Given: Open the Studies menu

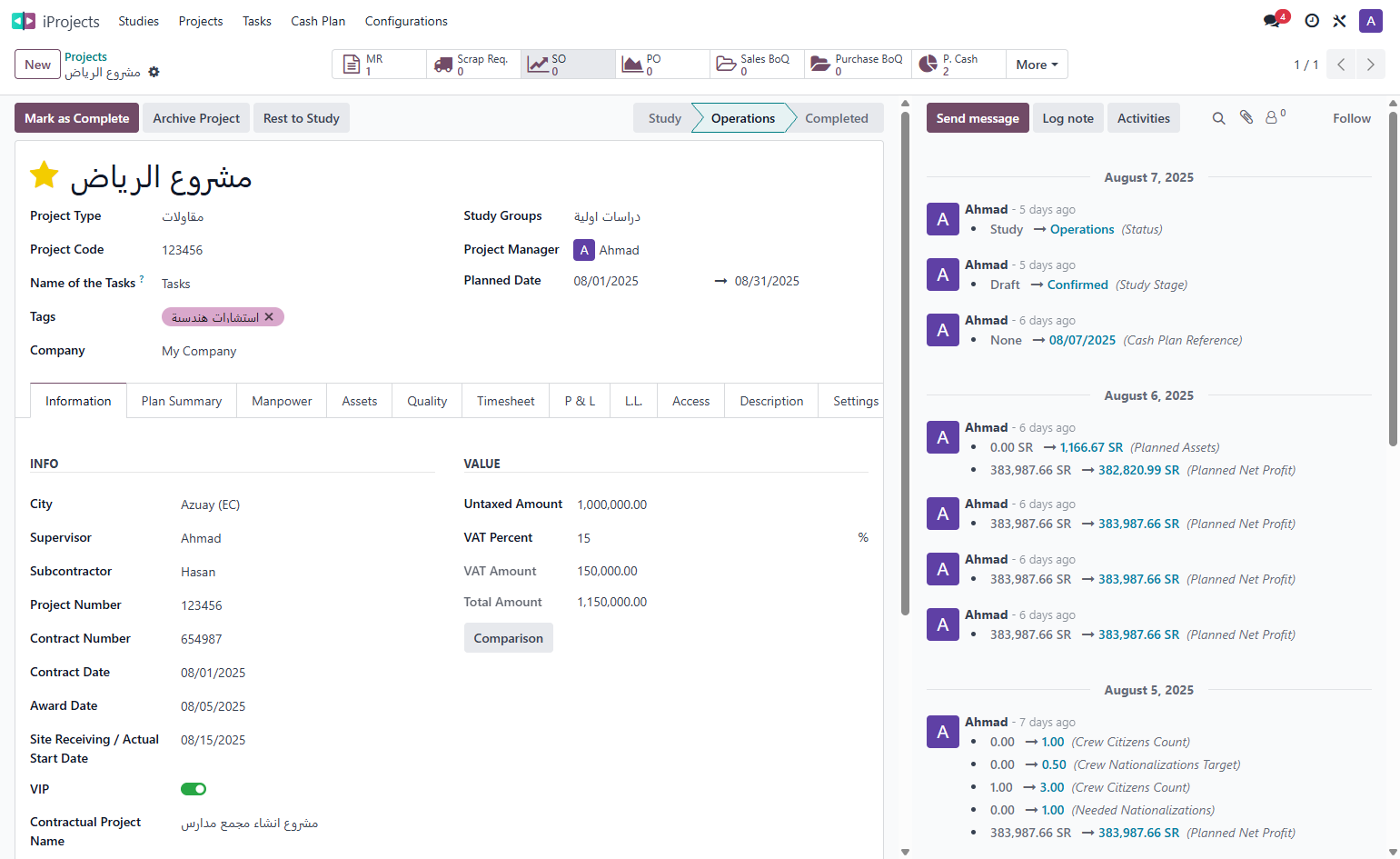Looking at the screenshot, I should 138,21.
